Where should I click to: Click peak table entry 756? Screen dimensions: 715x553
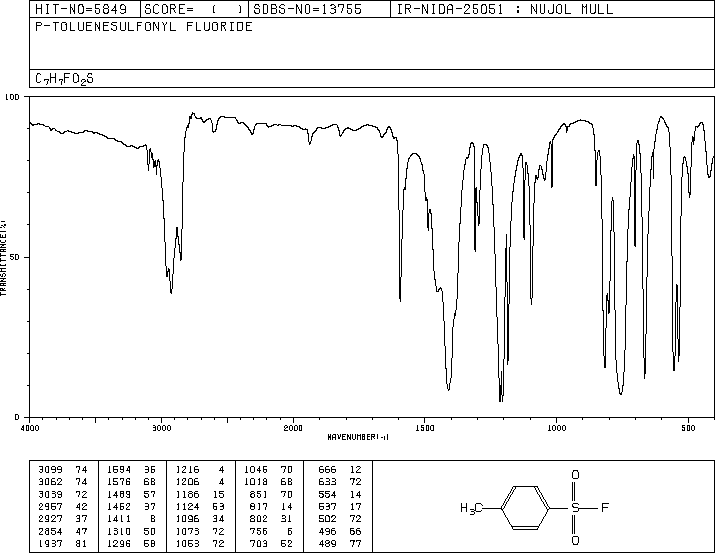[x=259, y=531]
